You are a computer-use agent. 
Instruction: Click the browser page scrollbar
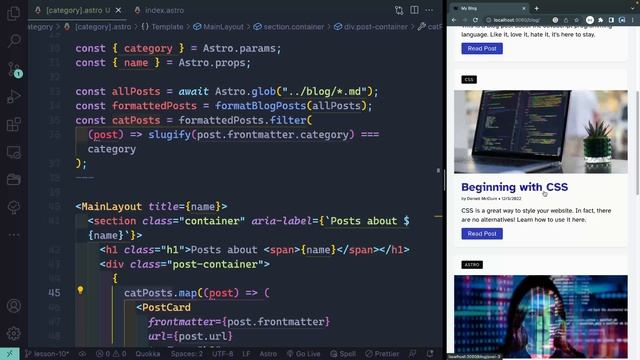point(638,143)
